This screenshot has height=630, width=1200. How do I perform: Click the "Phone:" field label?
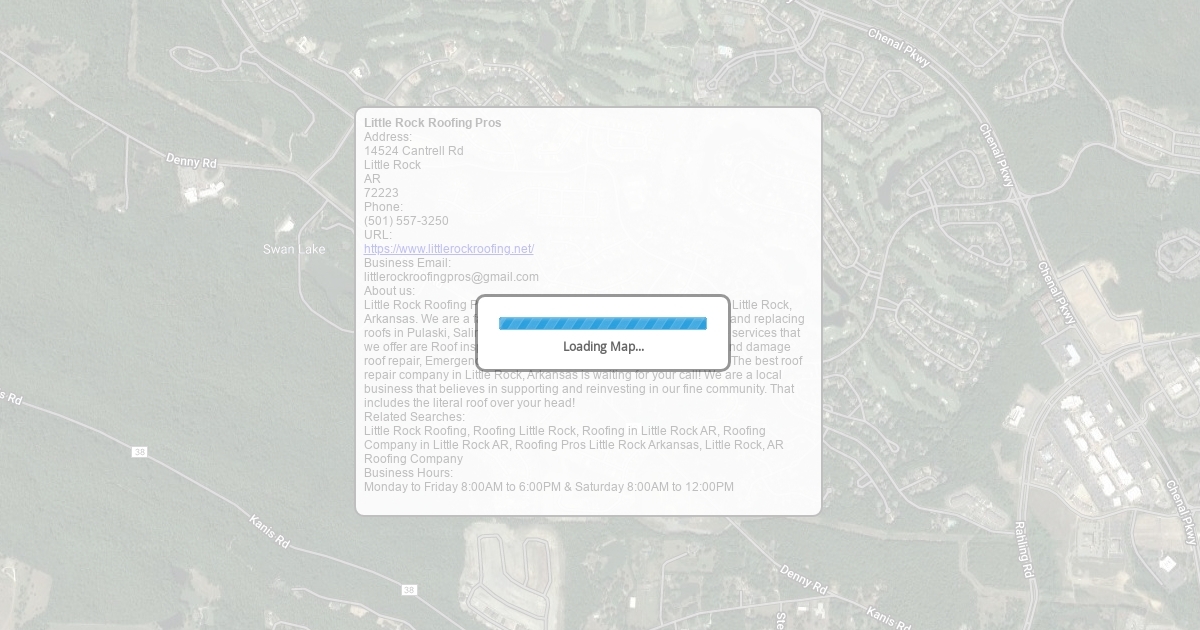pos(383,207)
